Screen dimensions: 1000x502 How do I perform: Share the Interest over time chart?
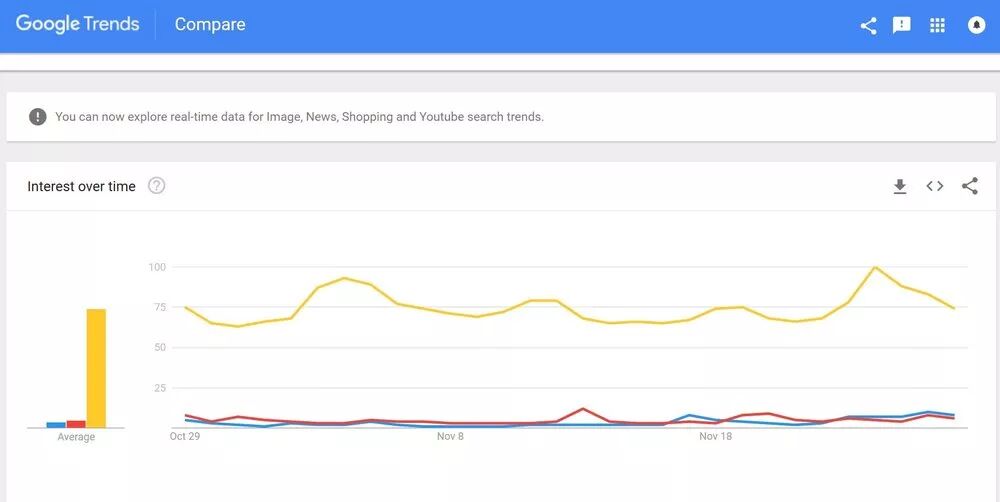[x=970, y=186]
